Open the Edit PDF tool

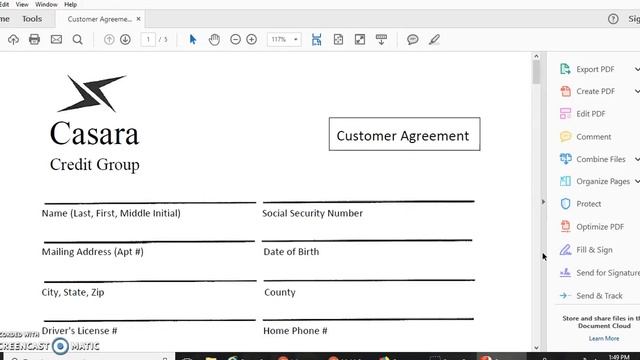582,114
